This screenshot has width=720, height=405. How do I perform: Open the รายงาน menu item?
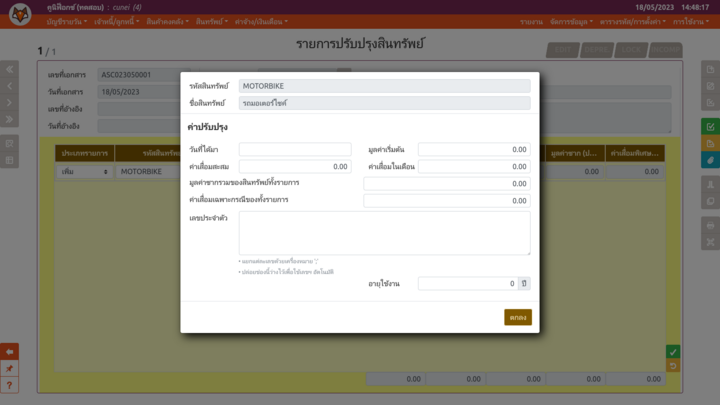[x=531, y=22]
